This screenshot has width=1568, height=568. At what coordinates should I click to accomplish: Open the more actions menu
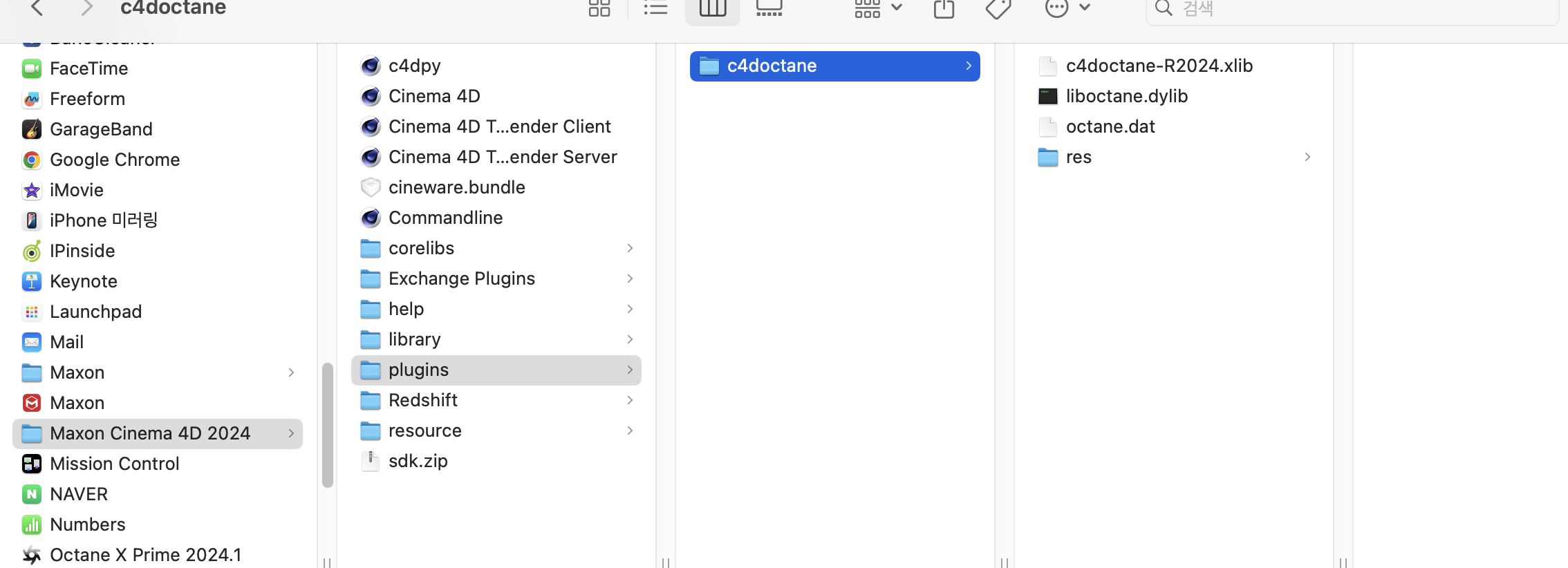pos(1067,8)
